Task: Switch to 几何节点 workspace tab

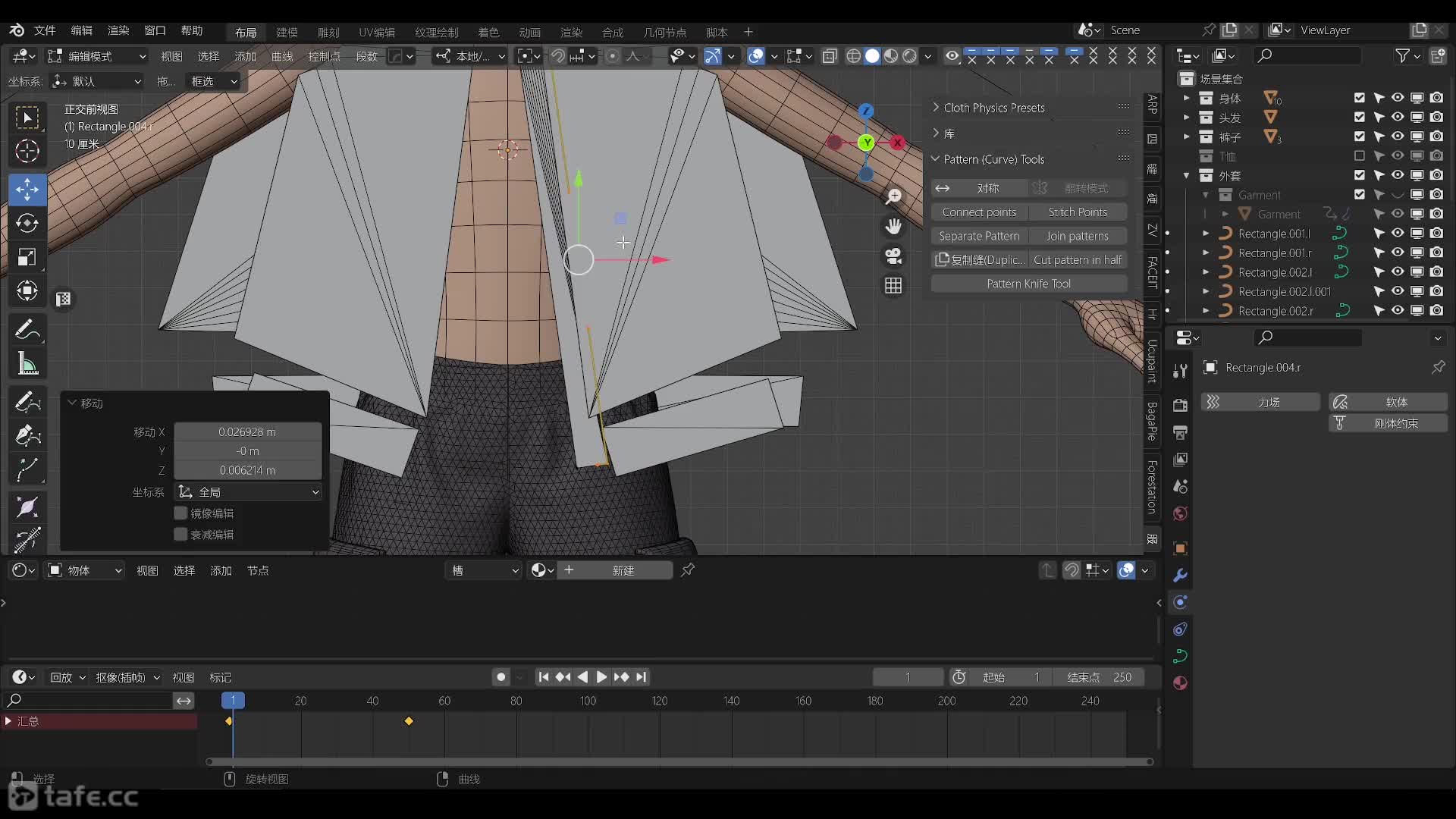Action: click(665, 32)
